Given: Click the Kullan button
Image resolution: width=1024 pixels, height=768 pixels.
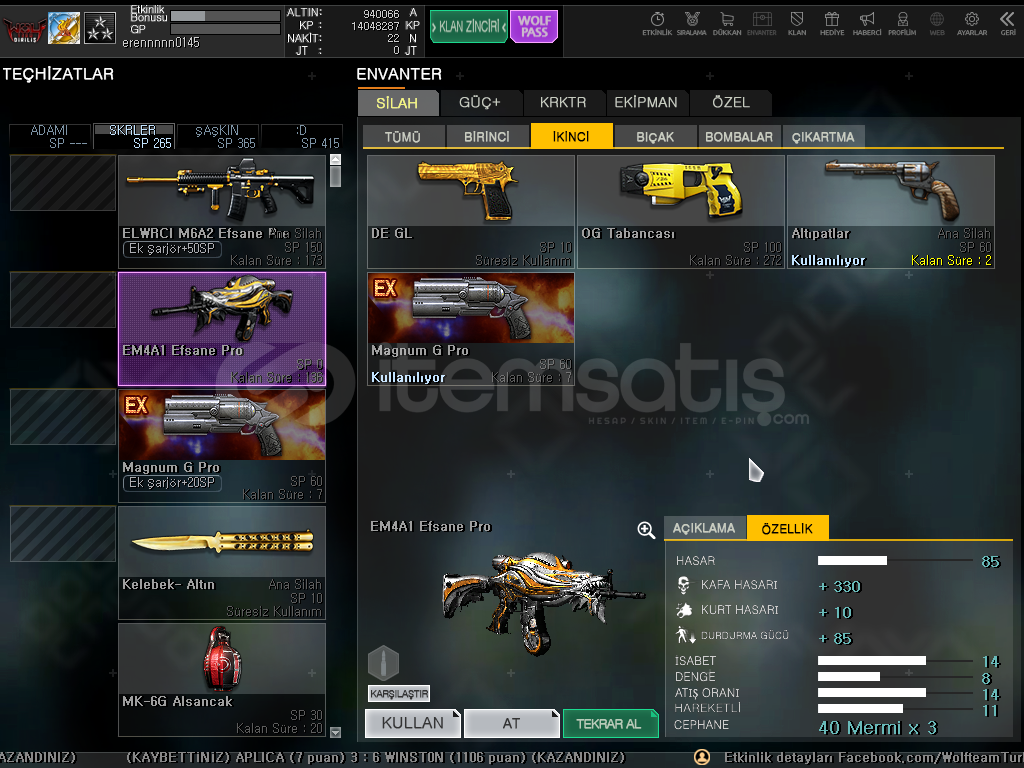Looking at the screenshot, I should tap(413, 723).
